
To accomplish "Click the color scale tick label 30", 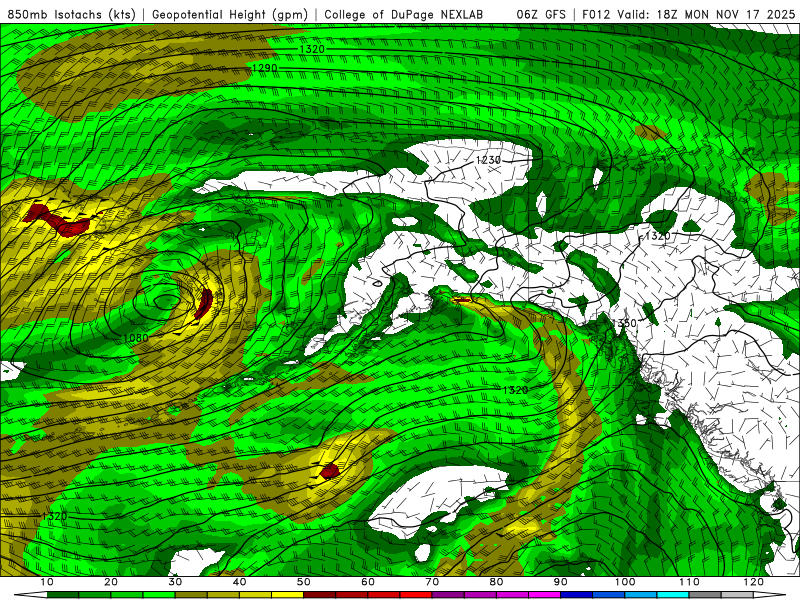I will [175, 582].
